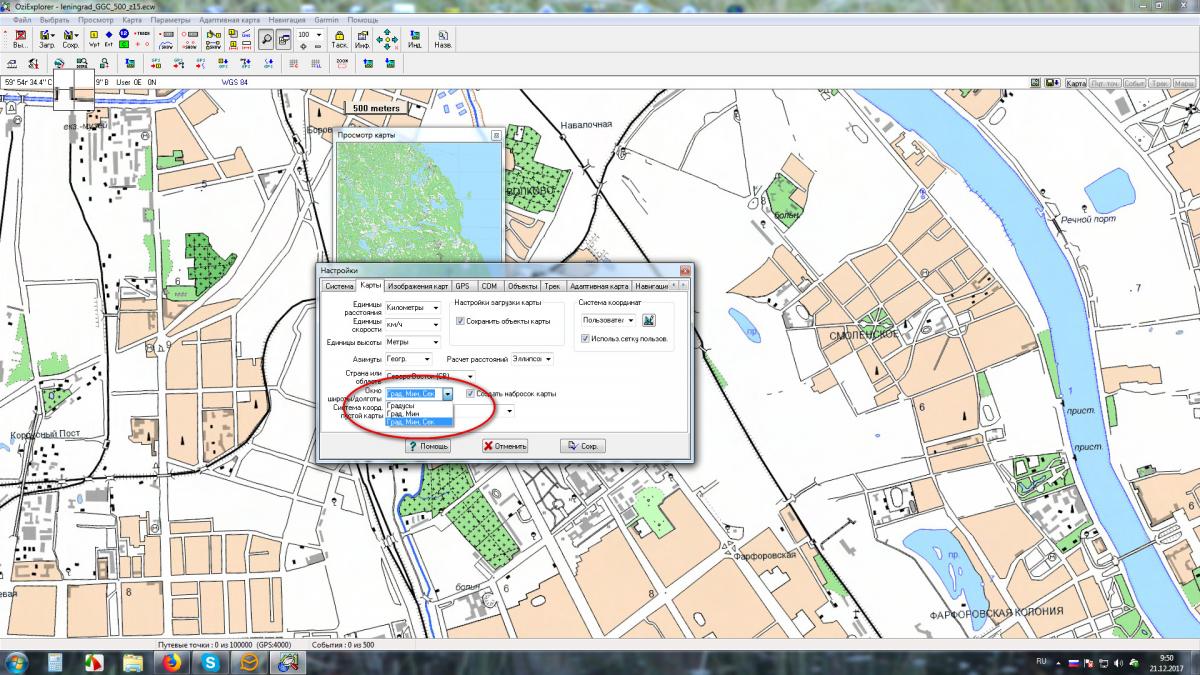Click the Просмотр карты overview thumbnail
Image resolution: width=1200 pixels, height=675 pixels.
[417, 200]
